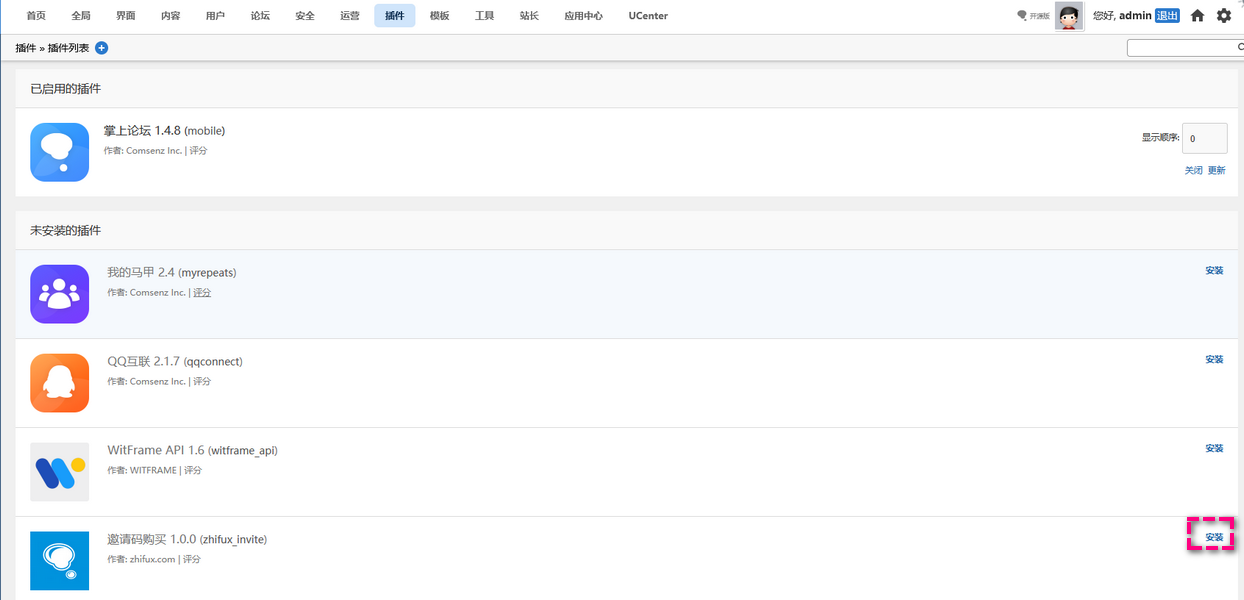This screenshot has width=1244, height=600.
Task: Click the 邀请码购买 plugin icon
Action: pos(59,561)
